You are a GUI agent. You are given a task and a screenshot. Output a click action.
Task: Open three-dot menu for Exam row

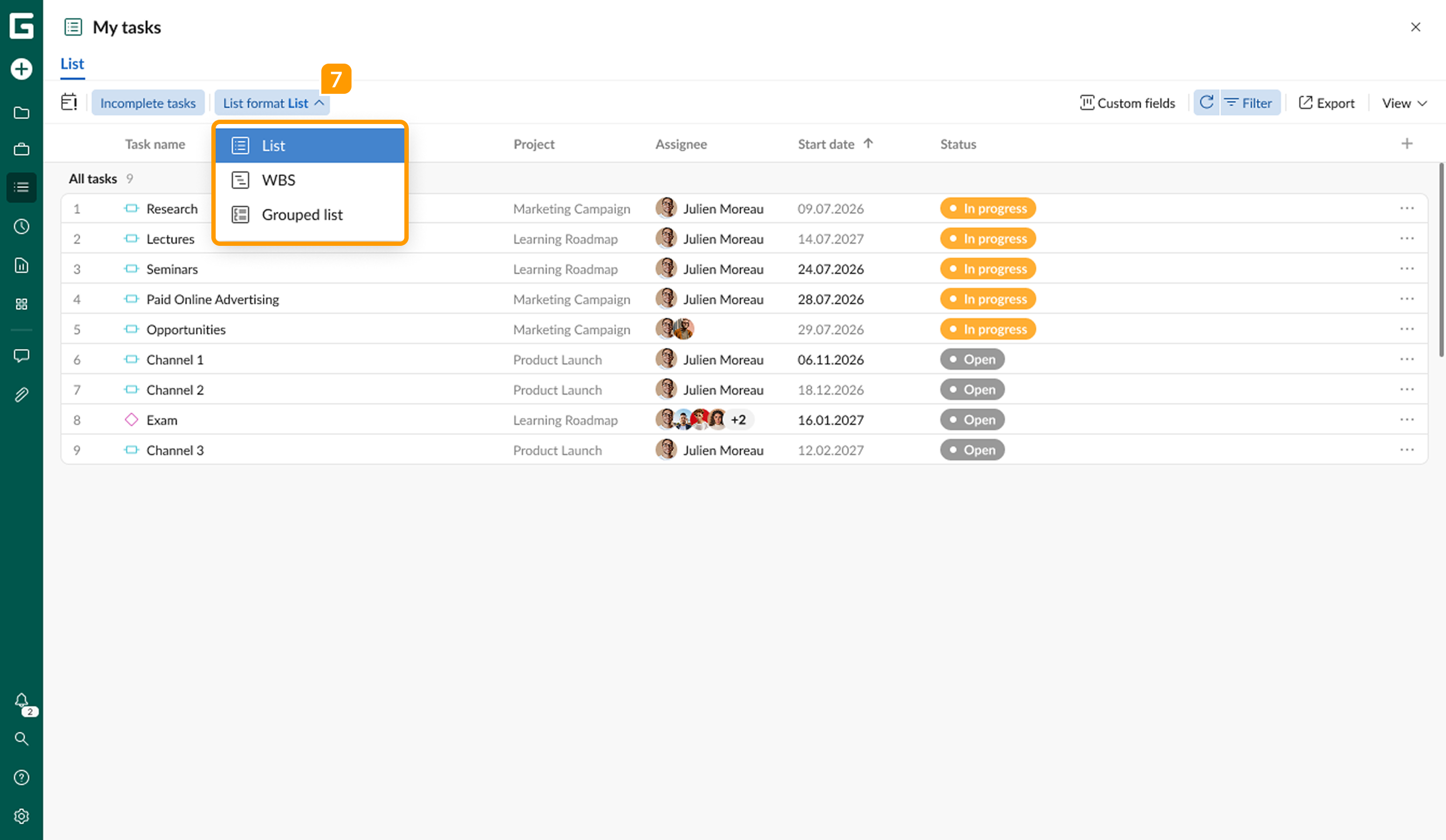click(1407, 419)
